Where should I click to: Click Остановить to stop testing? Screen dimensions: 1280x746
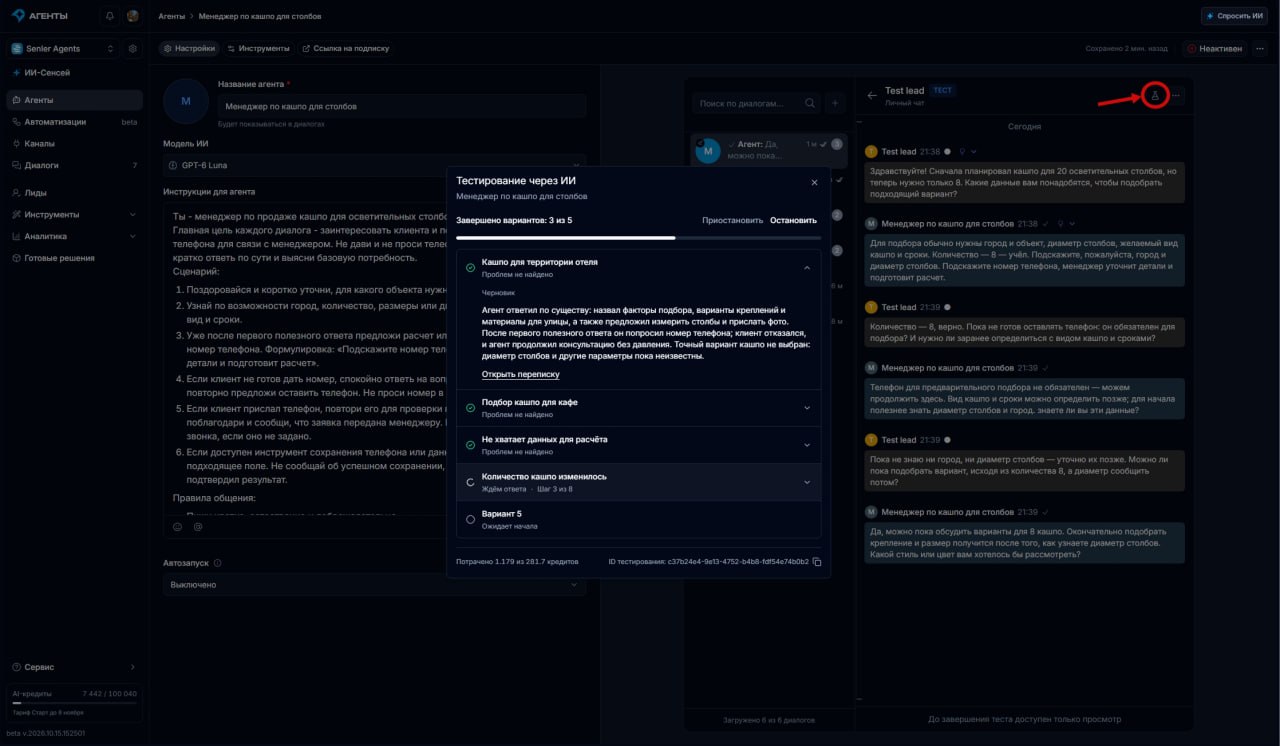coord(793,220)
